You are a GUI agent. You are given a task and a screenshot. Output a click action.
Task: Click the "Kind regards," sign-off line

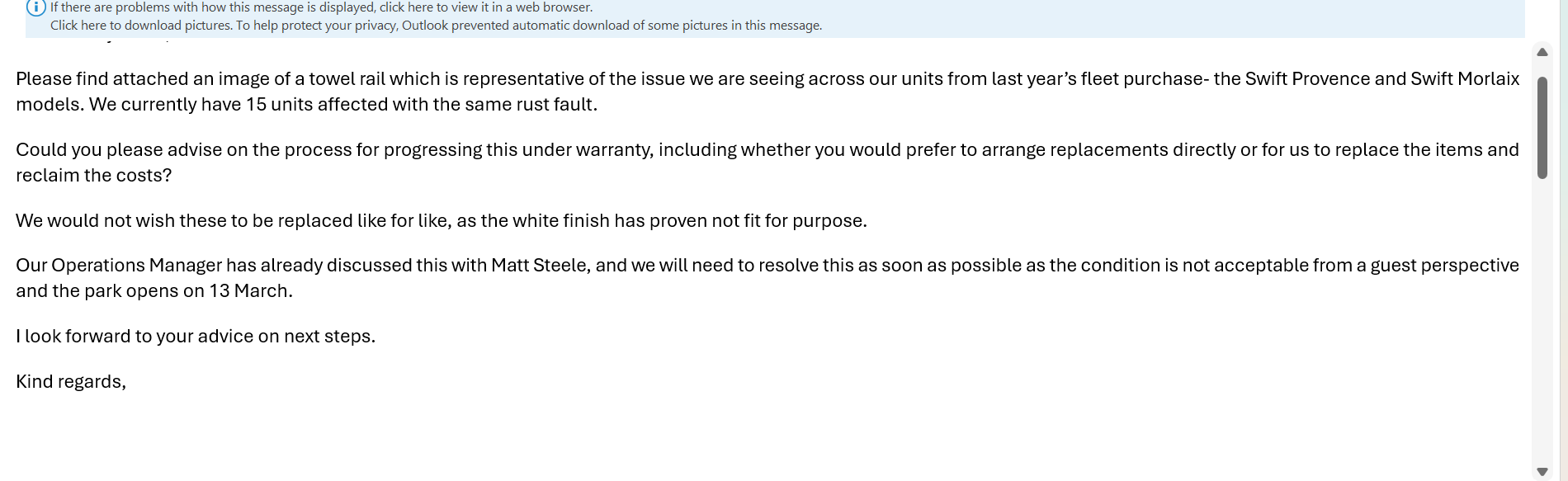pos(71,382)
